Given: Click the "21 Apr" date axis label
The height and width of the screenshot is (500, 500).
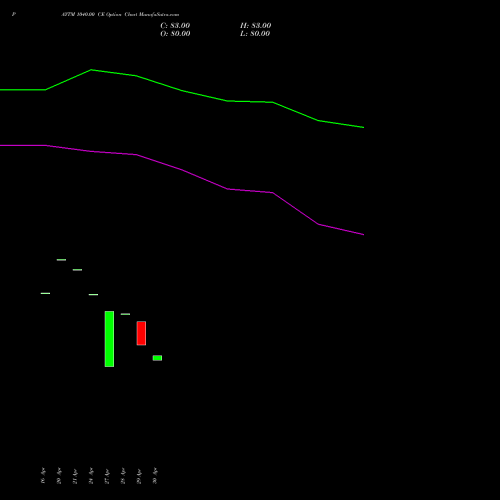Looking at the screenshot, I should pos(75,476).
